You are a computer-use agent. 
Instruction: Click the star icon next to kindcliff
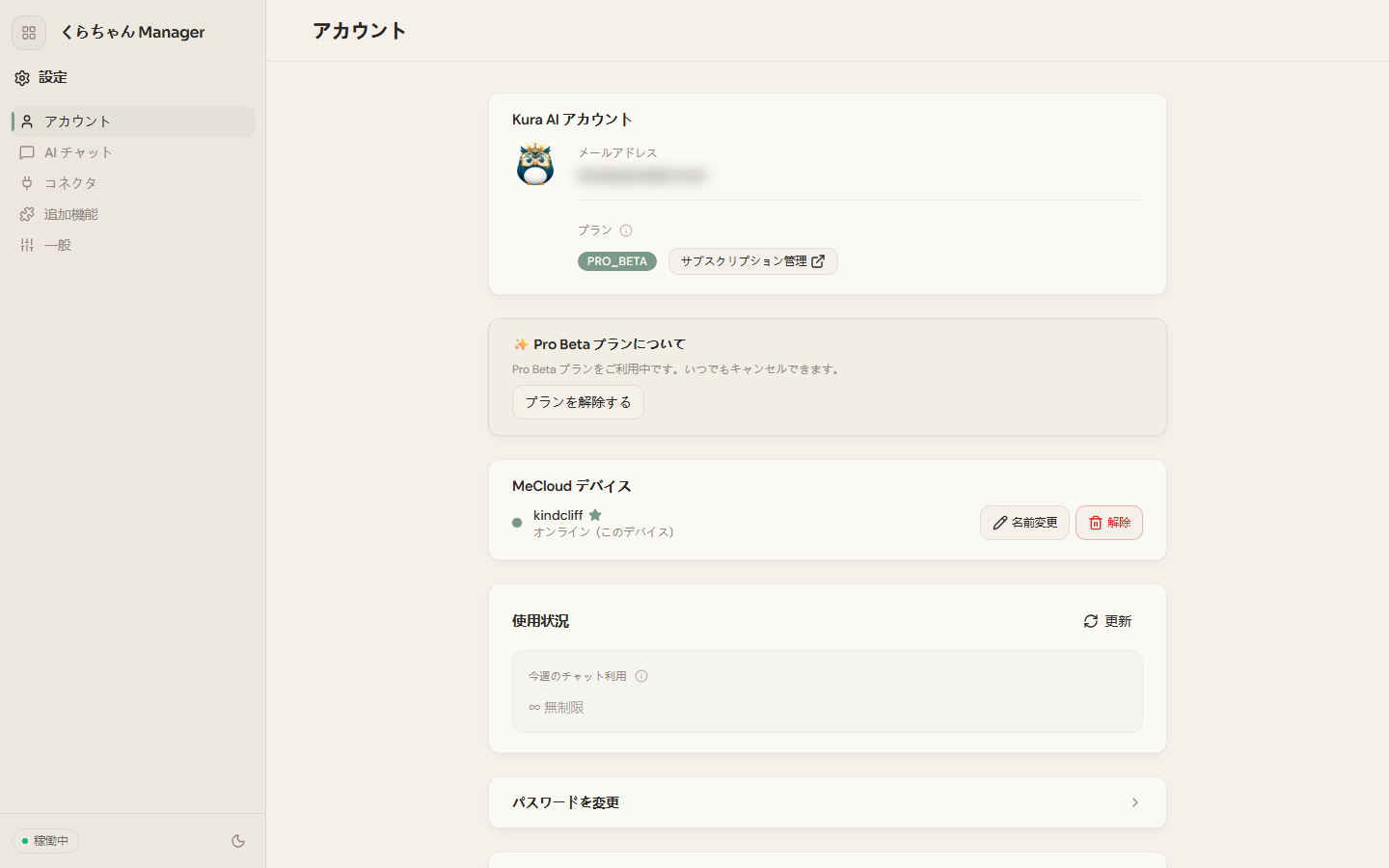pos(595,515)
